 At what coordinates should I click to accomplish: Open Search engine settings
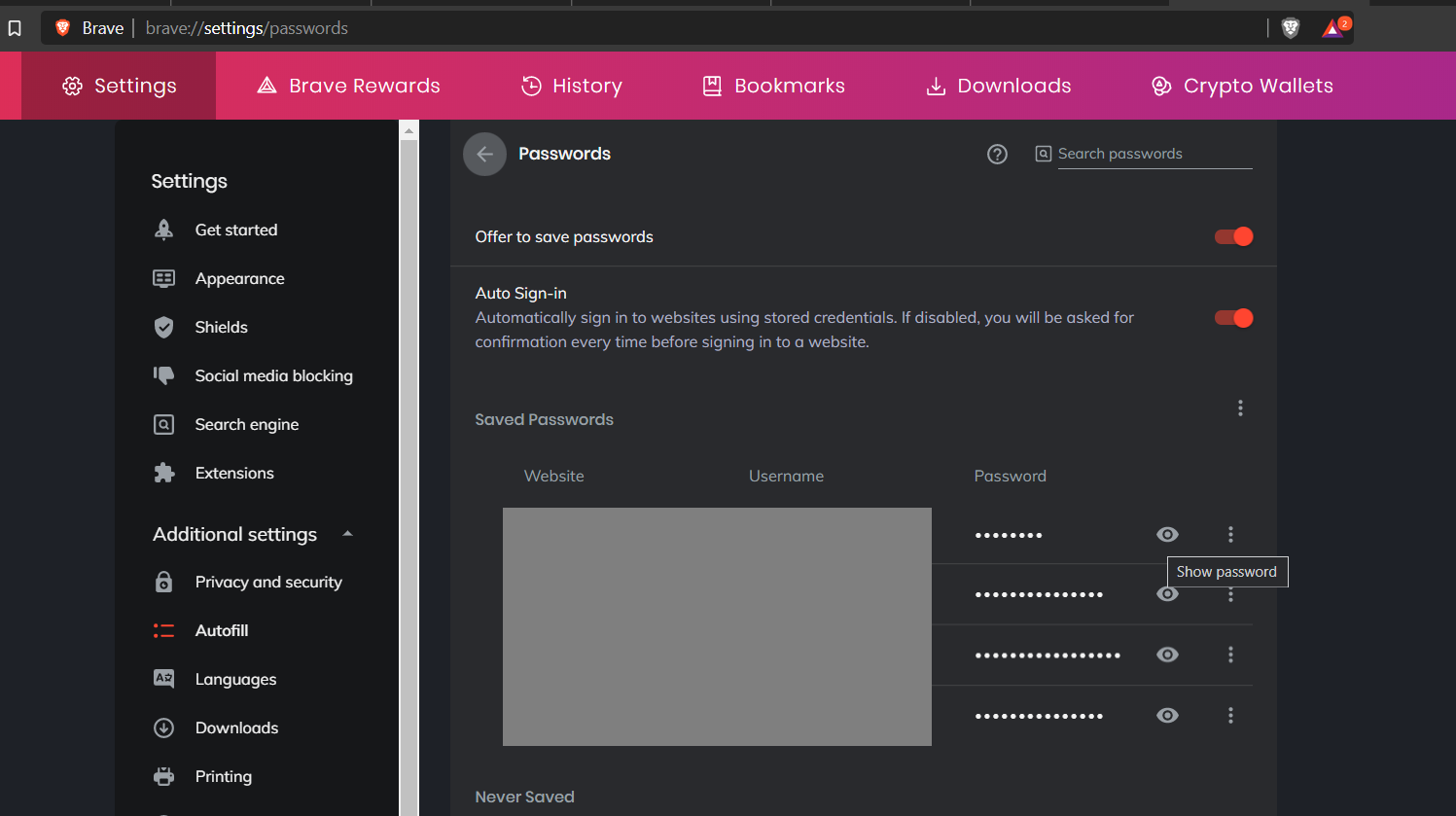[x=247, y=424]
